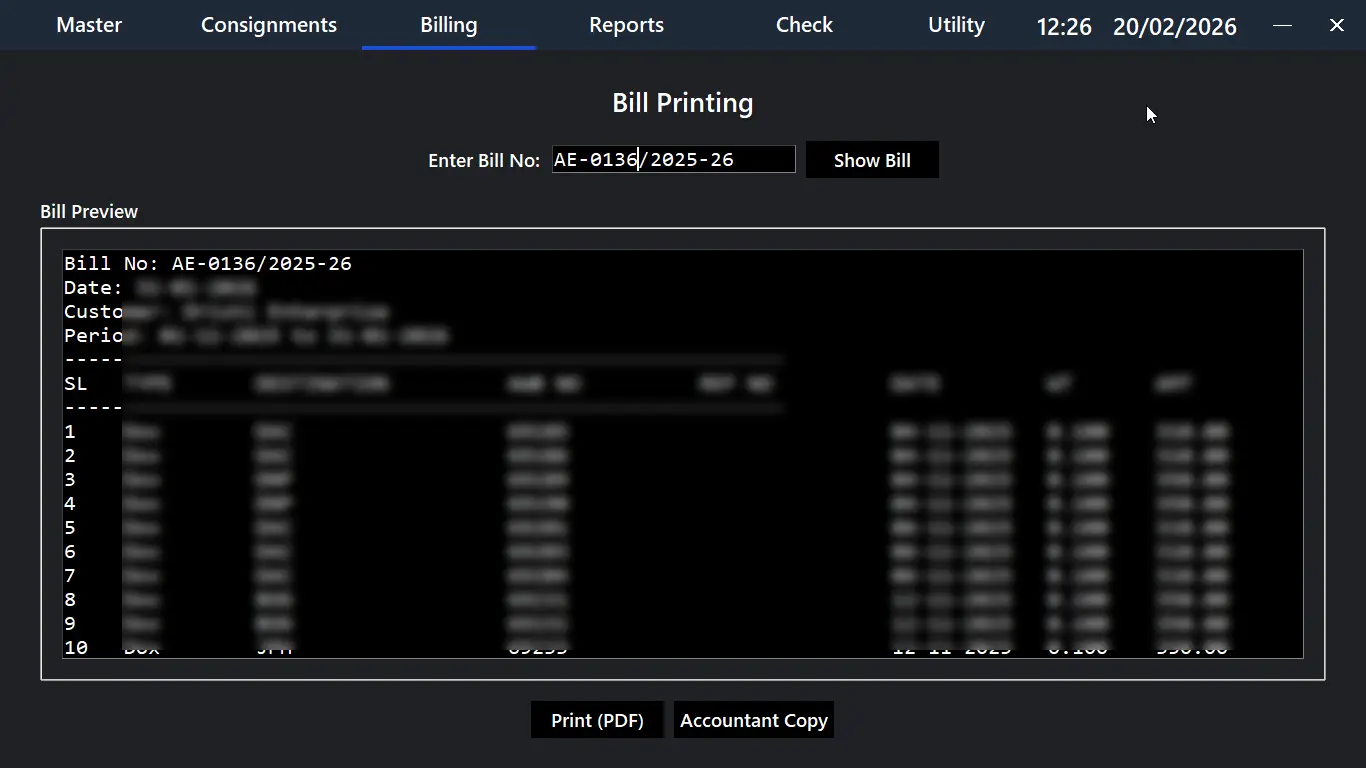
Task: Click the SL column header in preview
Action: pos(76,384)
